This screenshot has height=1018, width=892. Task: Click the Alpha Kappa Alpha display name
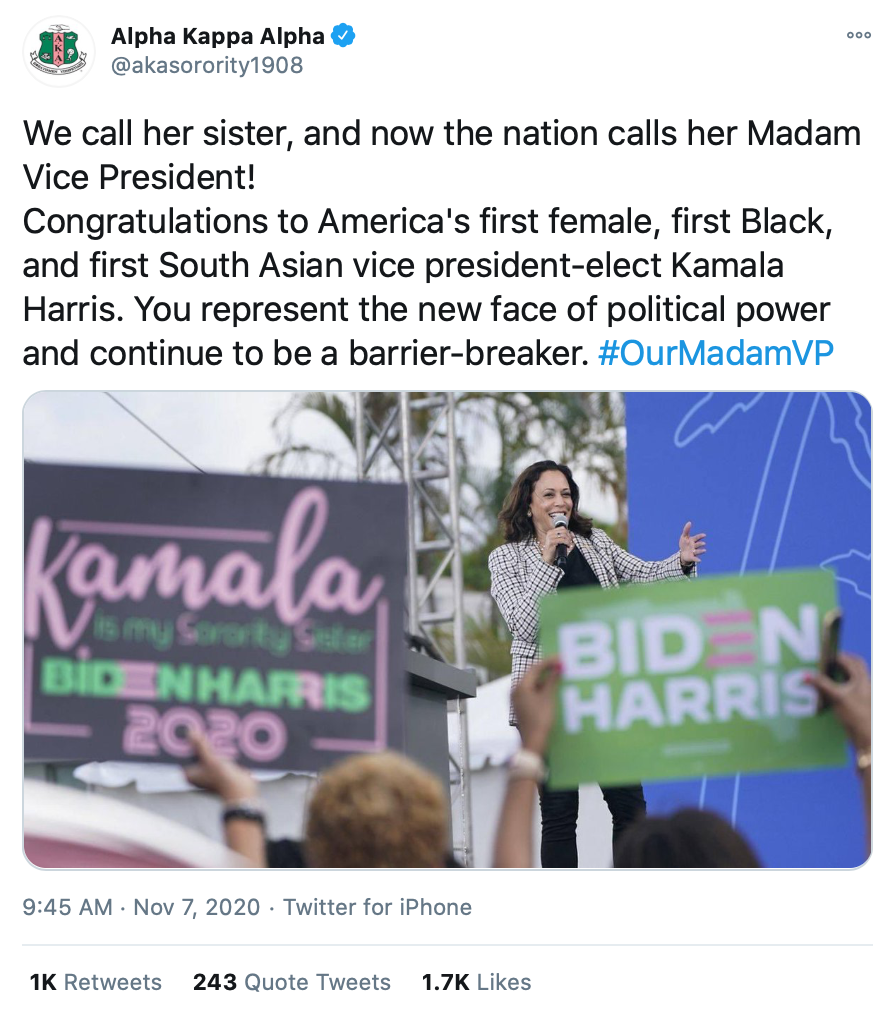[217, 37]
